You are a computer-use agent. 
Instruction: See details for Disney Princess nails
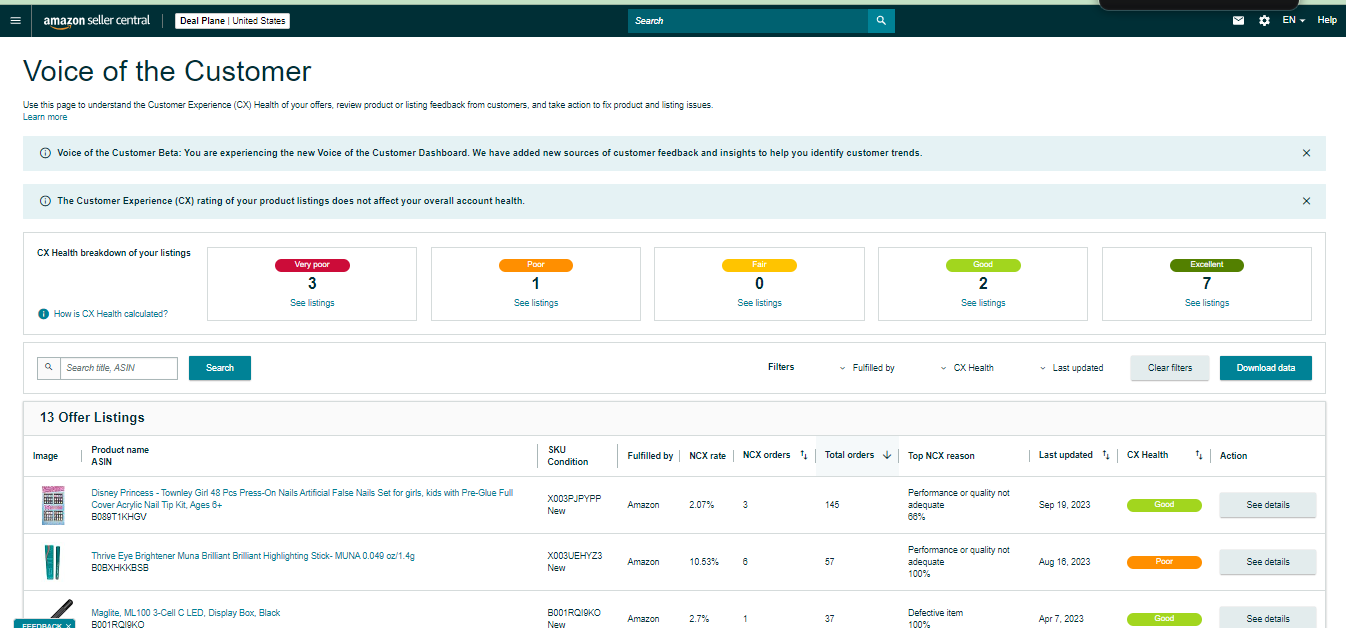pos(1268,505)
